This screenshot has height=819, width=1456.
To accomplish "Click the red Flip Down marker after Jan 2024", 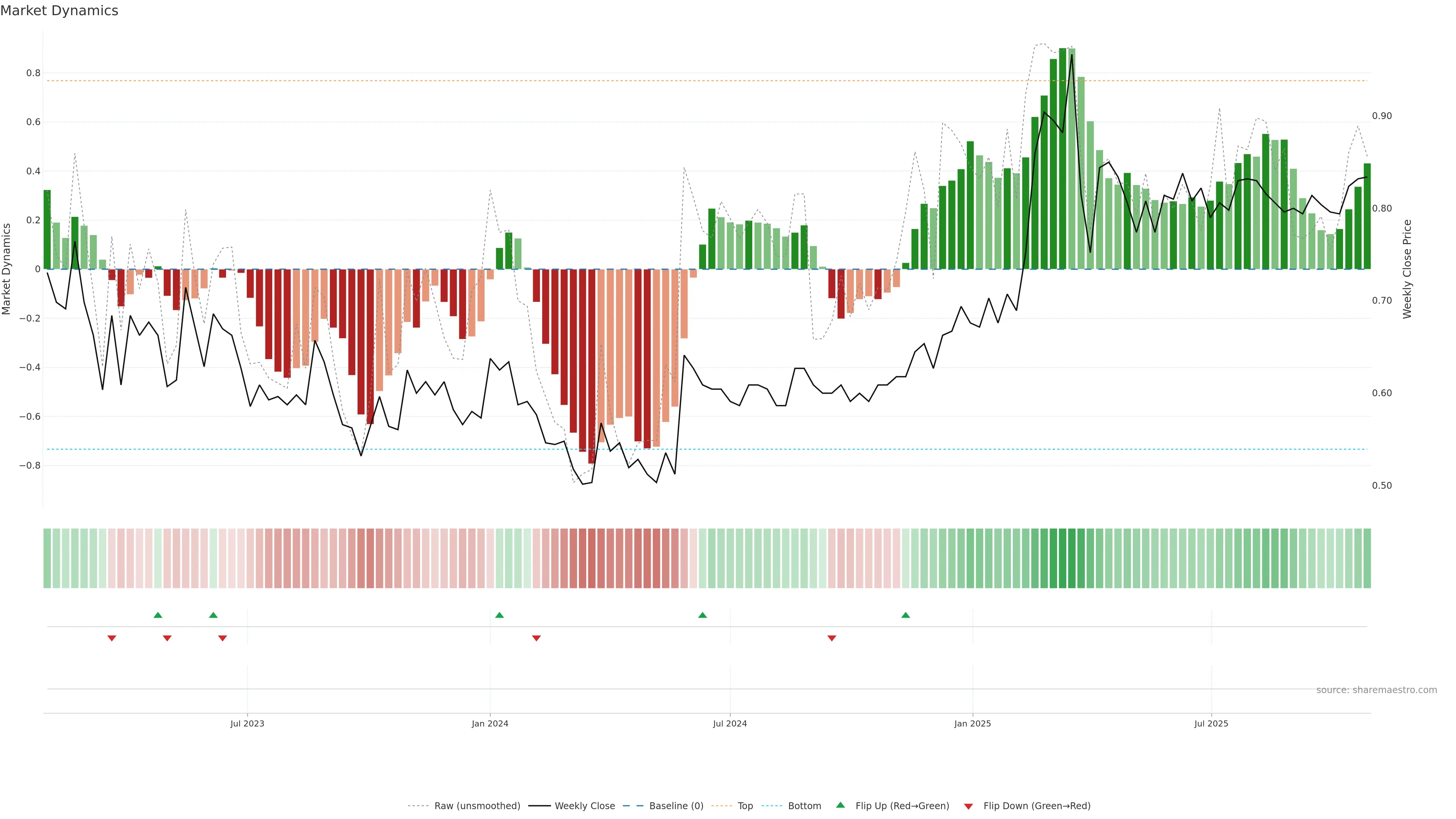I will [537, 638].
